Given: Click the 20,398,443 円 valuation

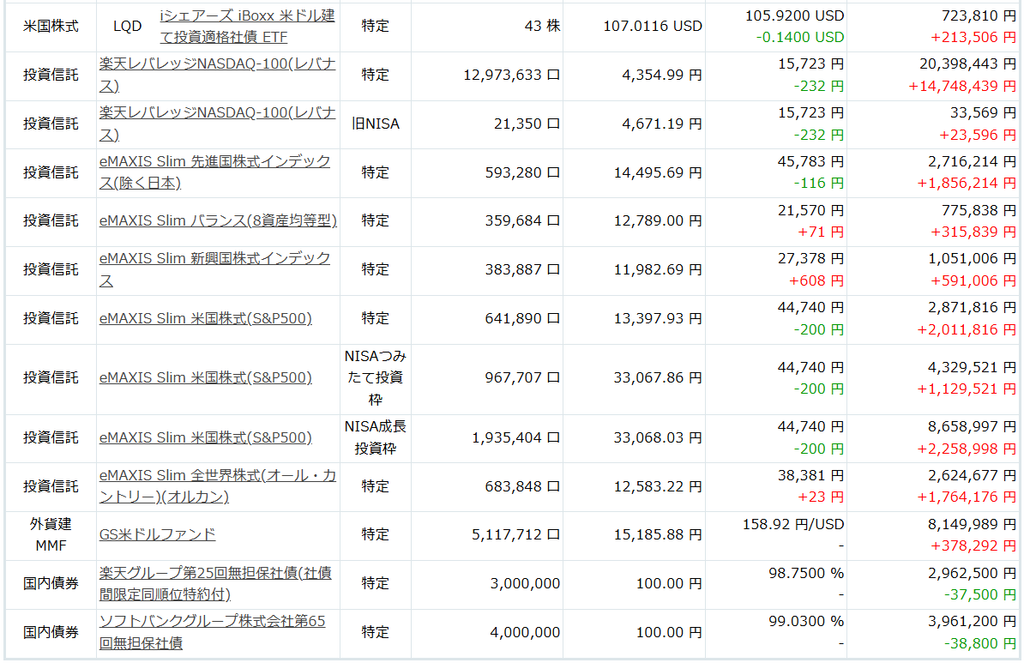Looking at the screenshot, I should [x=968, y=64].
